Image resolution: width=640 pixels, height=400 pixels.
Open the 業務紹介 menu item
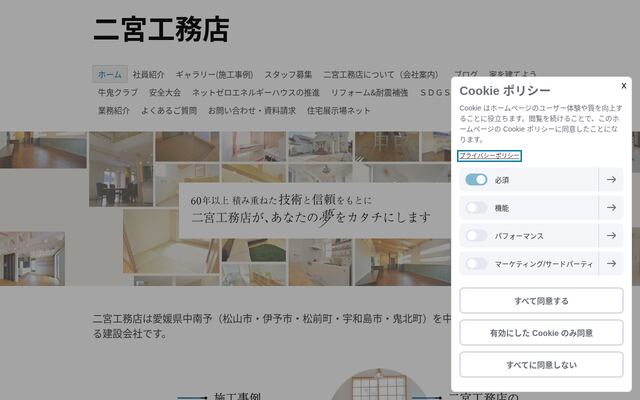(114, 111)
